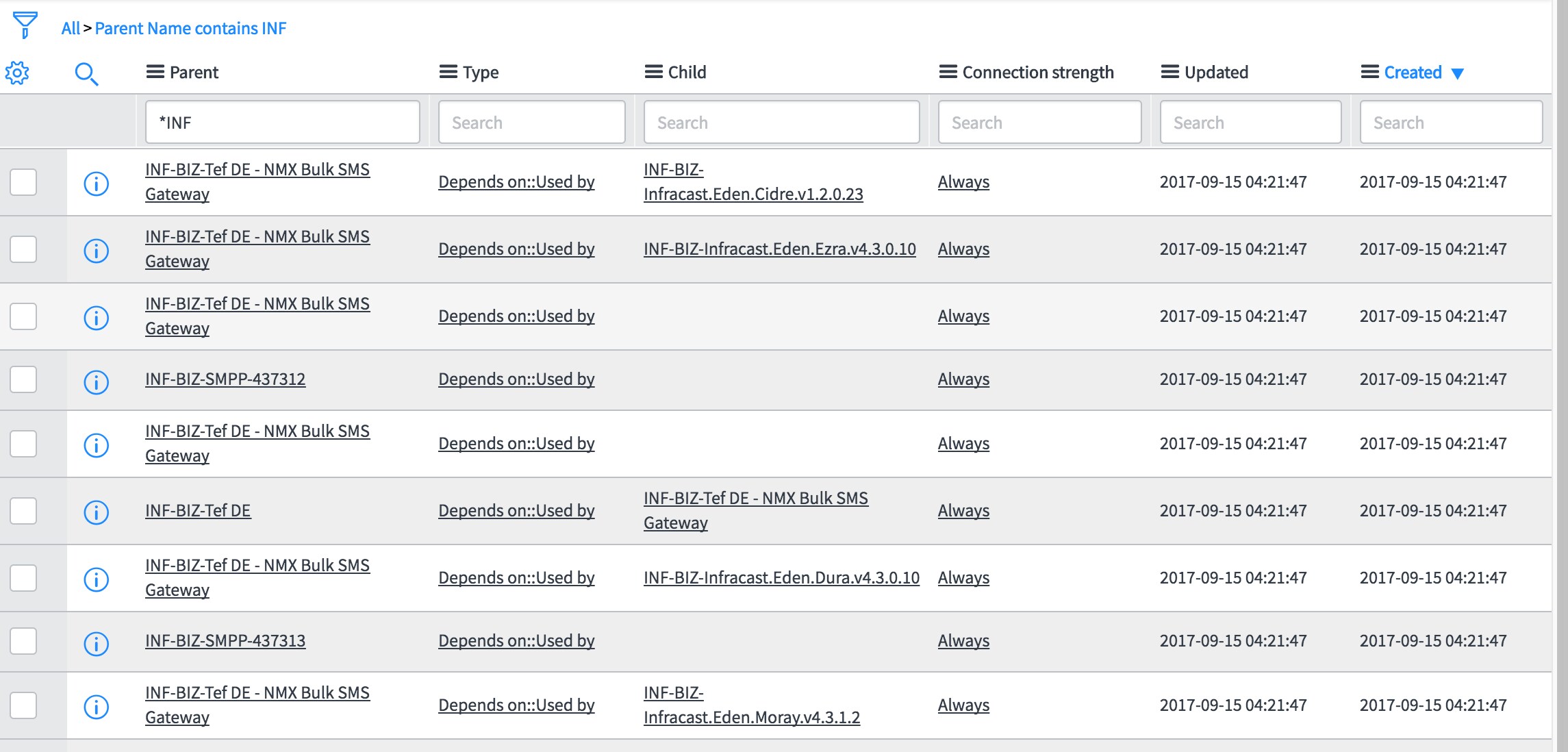The width and height of the screenshot is (1568, 752).
Task: Toggle Created column sort arrow
Action: pyautogui.click(x=1458, y=73)
